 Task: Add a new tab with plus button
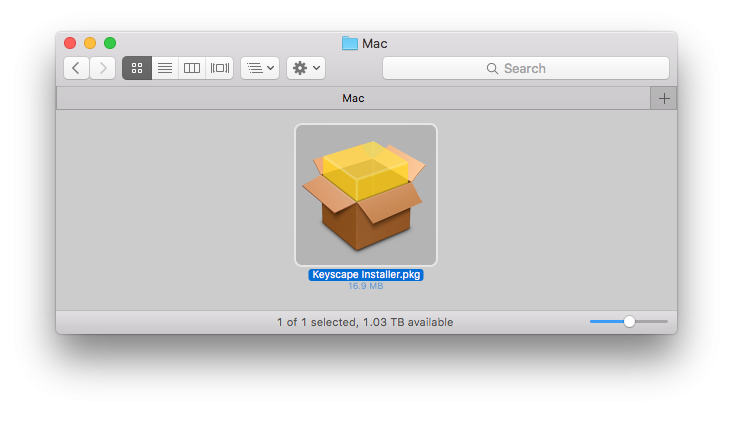point(664,98)
